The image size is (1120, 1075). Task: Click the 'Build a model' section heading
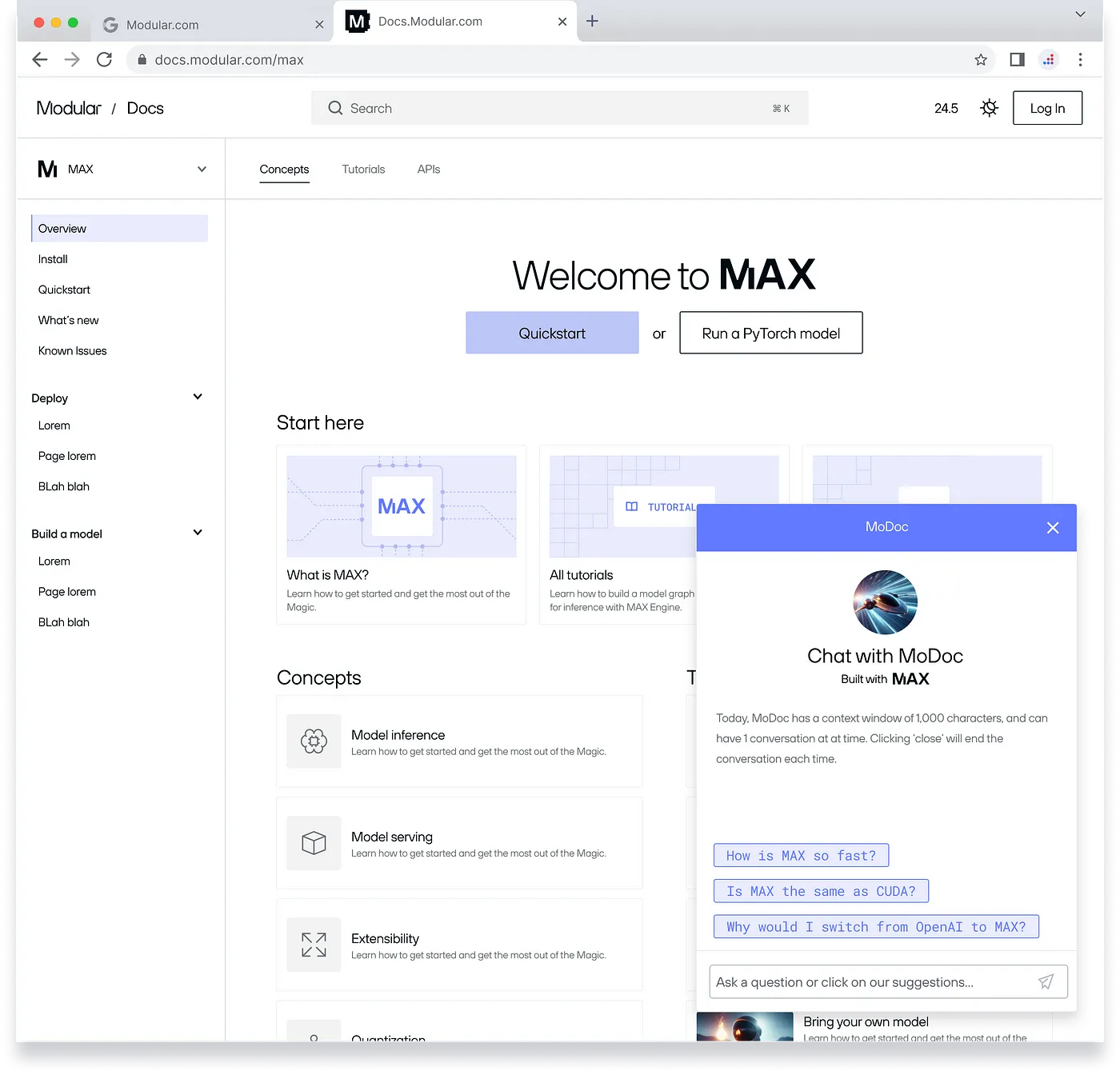pyautogui.click(x=66, y=534)
